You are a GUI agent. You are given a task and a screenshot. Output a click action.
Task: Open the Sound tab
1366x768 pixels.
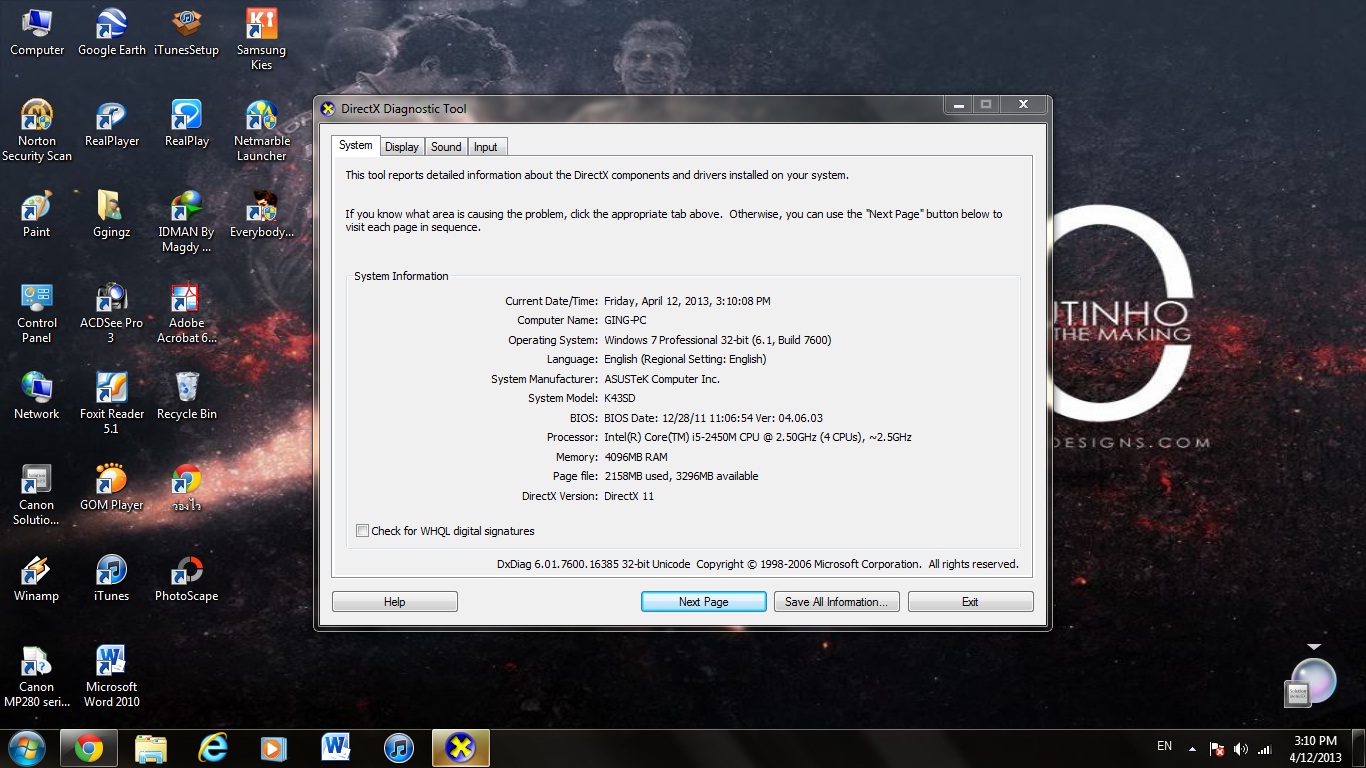446,147
